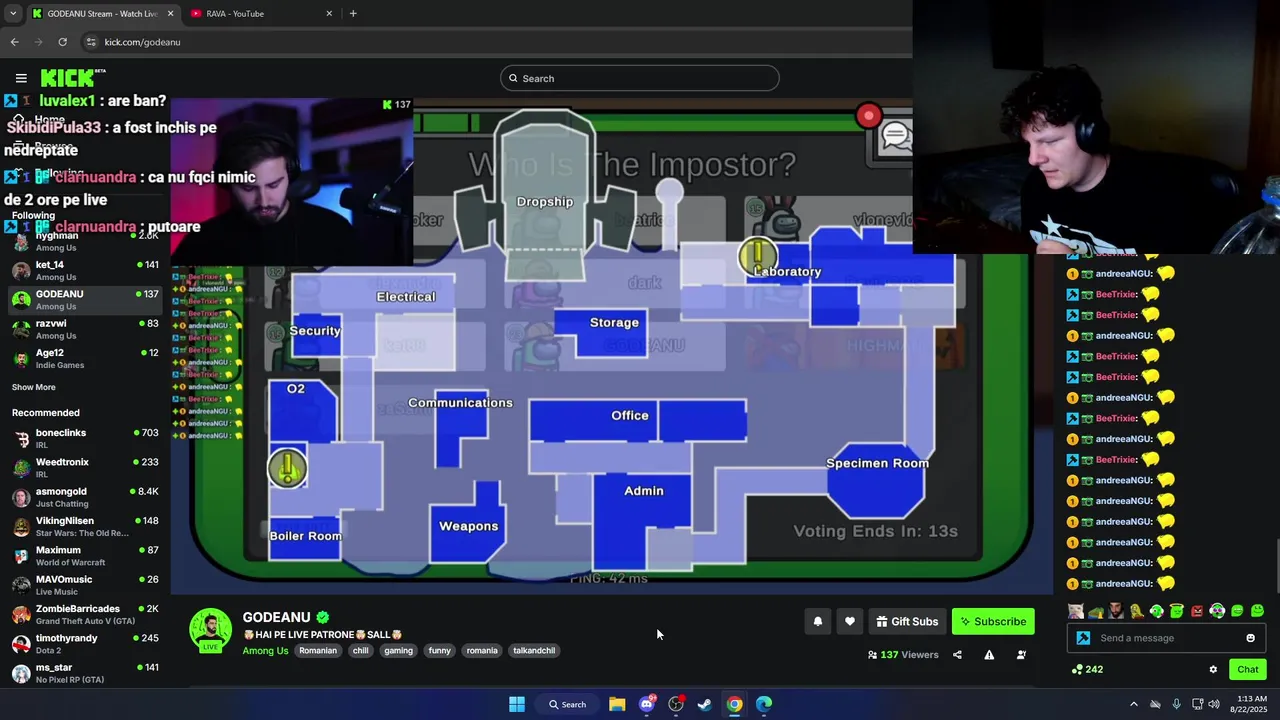Open ket_14 channel in Following list
Screen dimensions: 1280x720
(x=85, y=270)
